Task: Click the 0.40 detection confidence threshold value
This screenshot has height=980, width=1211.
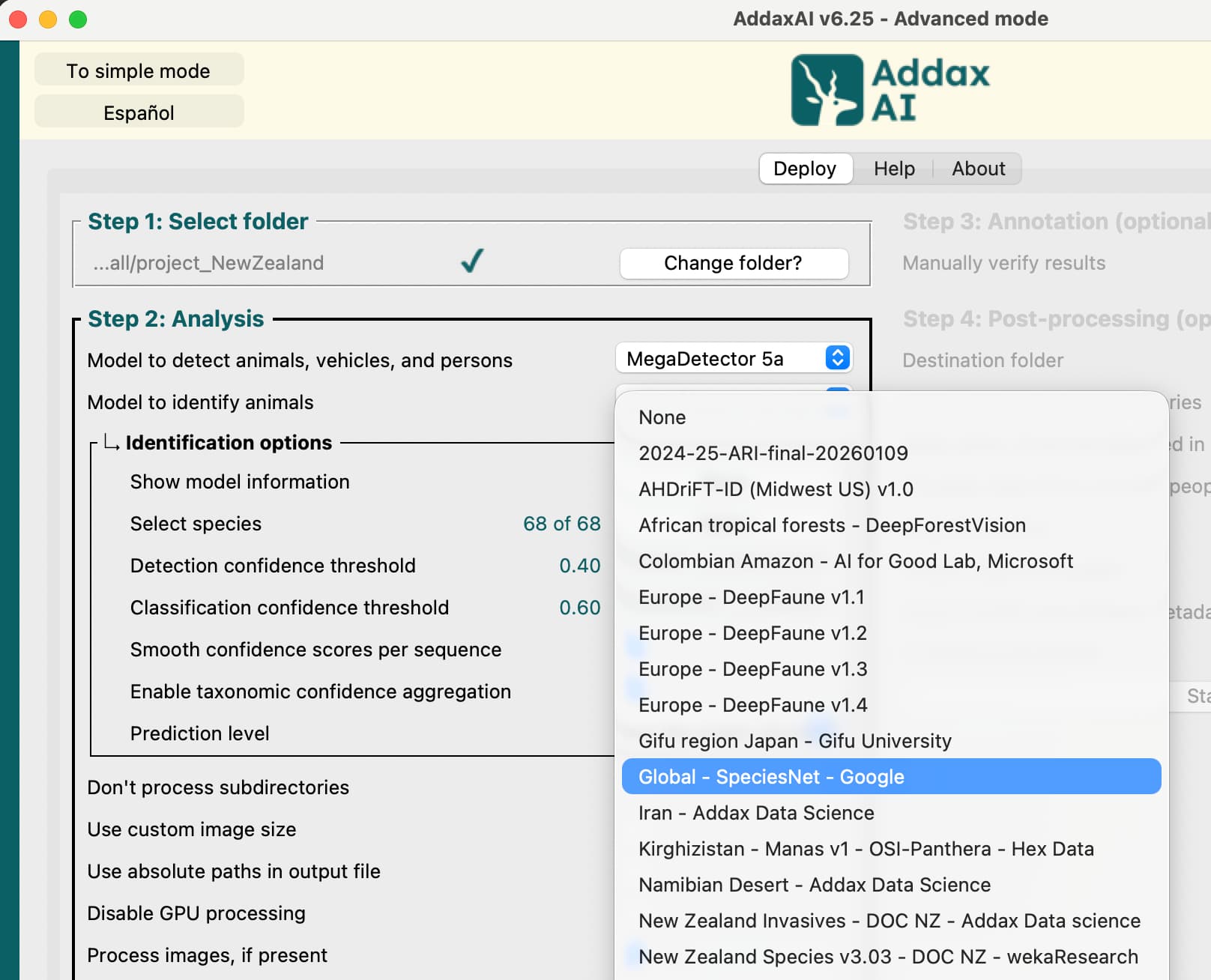Action: (579, 566)
